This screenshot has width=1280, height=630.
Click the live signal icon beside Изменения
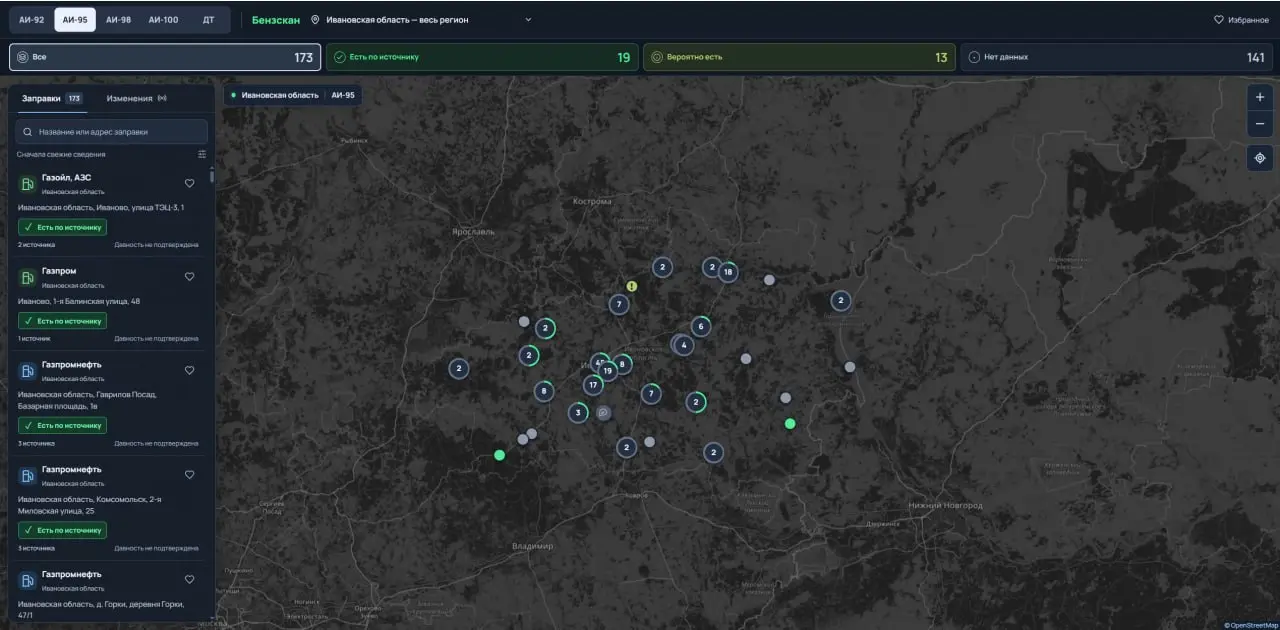pyautogui.click(x=162, y=98)
